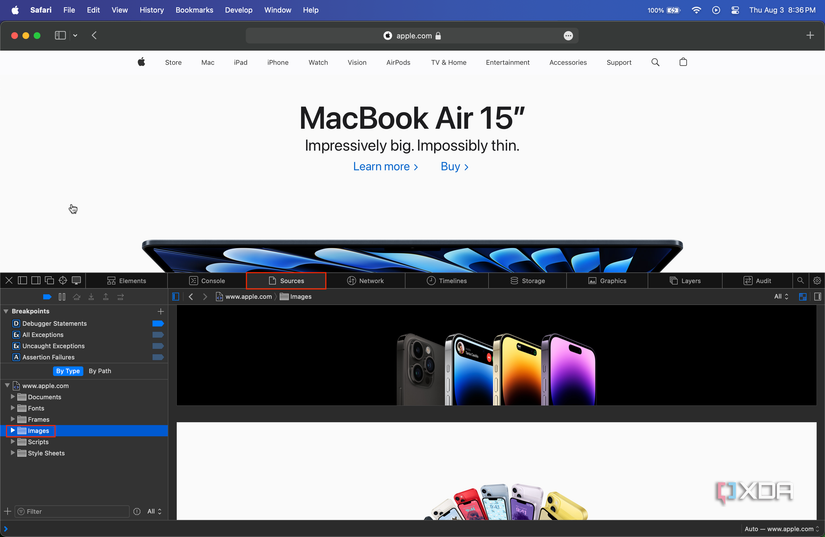Toggle All Exceptions breakpoint
This screenshot has width=825, height=537.
158,335
